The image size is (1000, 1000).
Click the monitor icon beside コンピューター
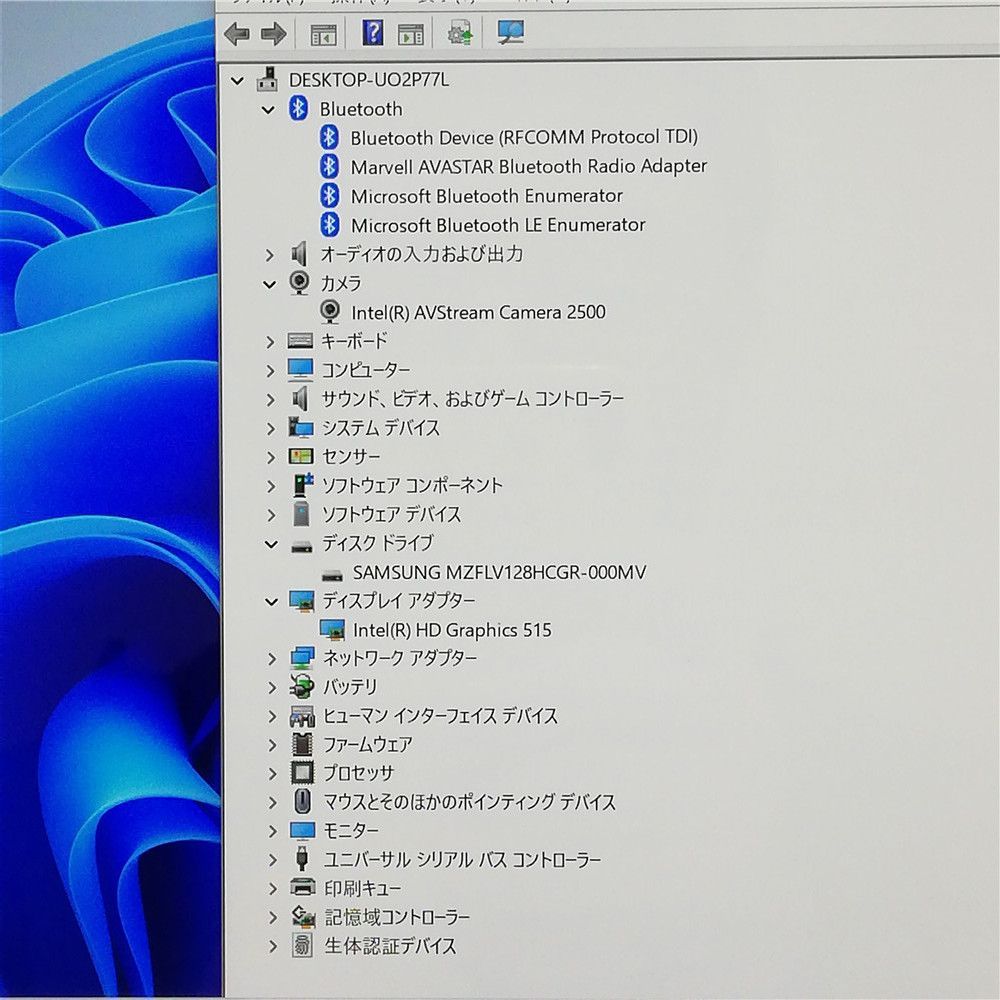pyautogui.click(x=300, y=369)
